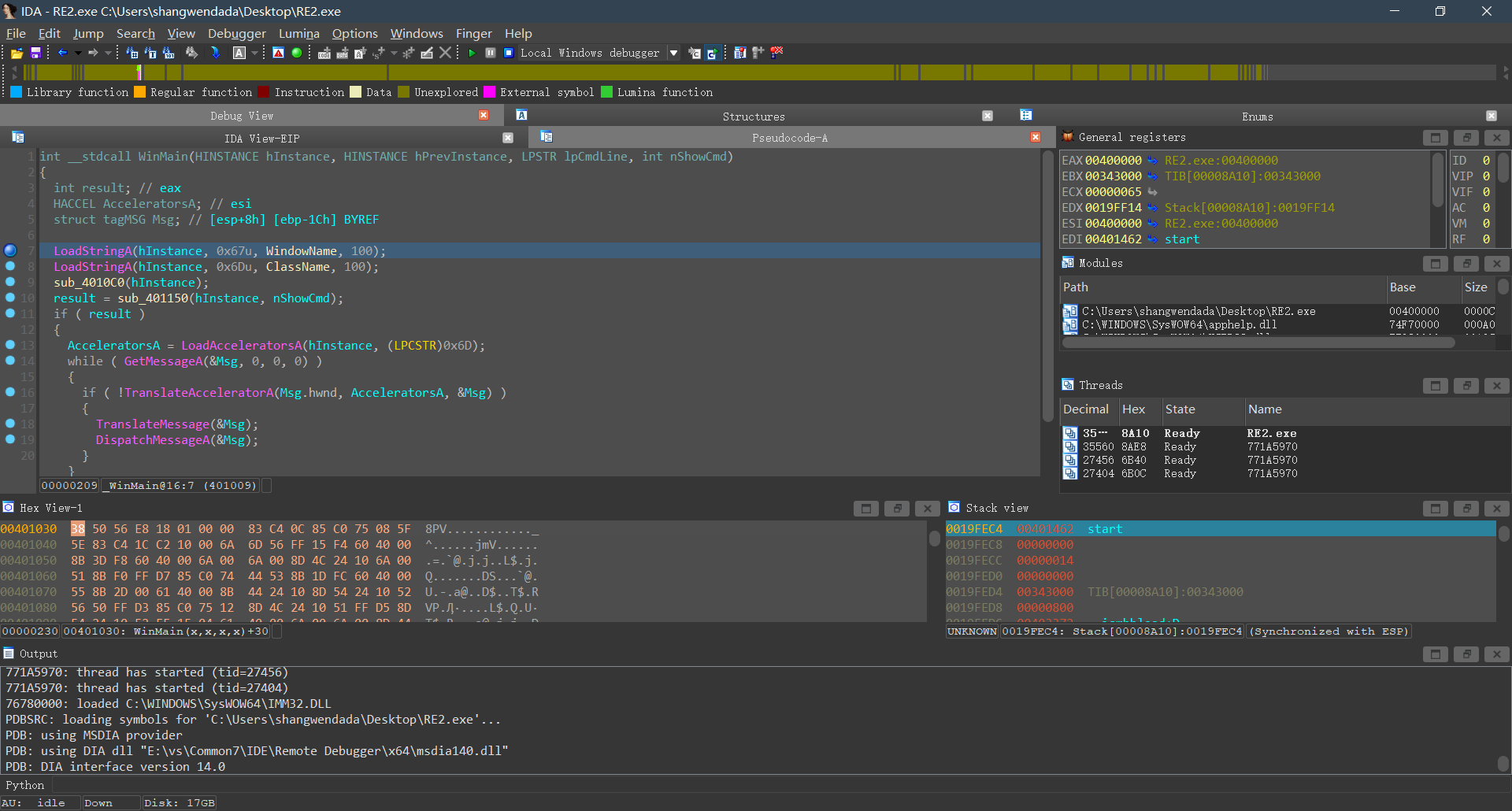Click the convert to code toolbar icon

pyautogui.click(x=324, y=53)
